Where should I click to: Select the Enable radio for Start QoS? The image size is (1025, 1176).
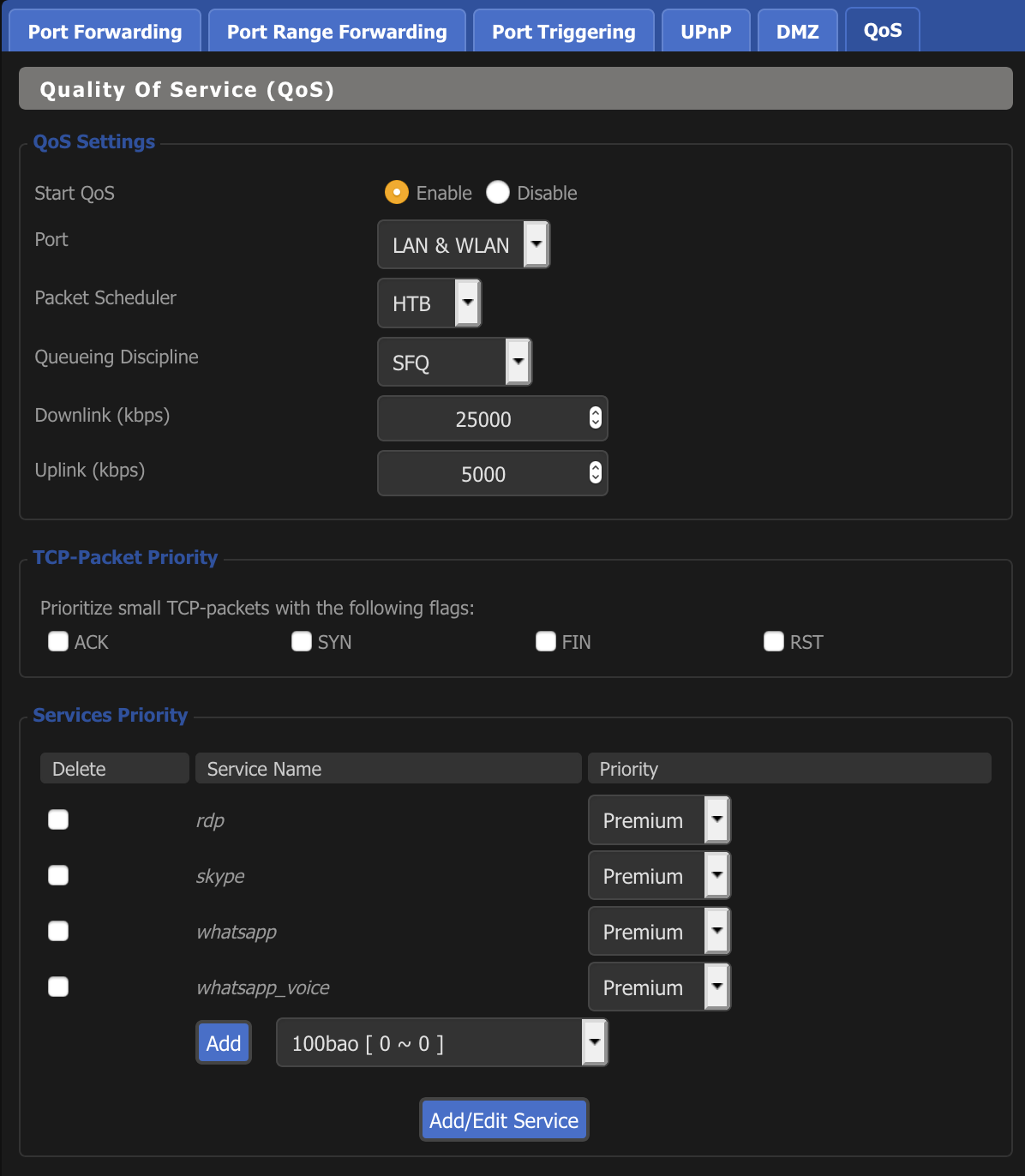[x=396, y=193]
